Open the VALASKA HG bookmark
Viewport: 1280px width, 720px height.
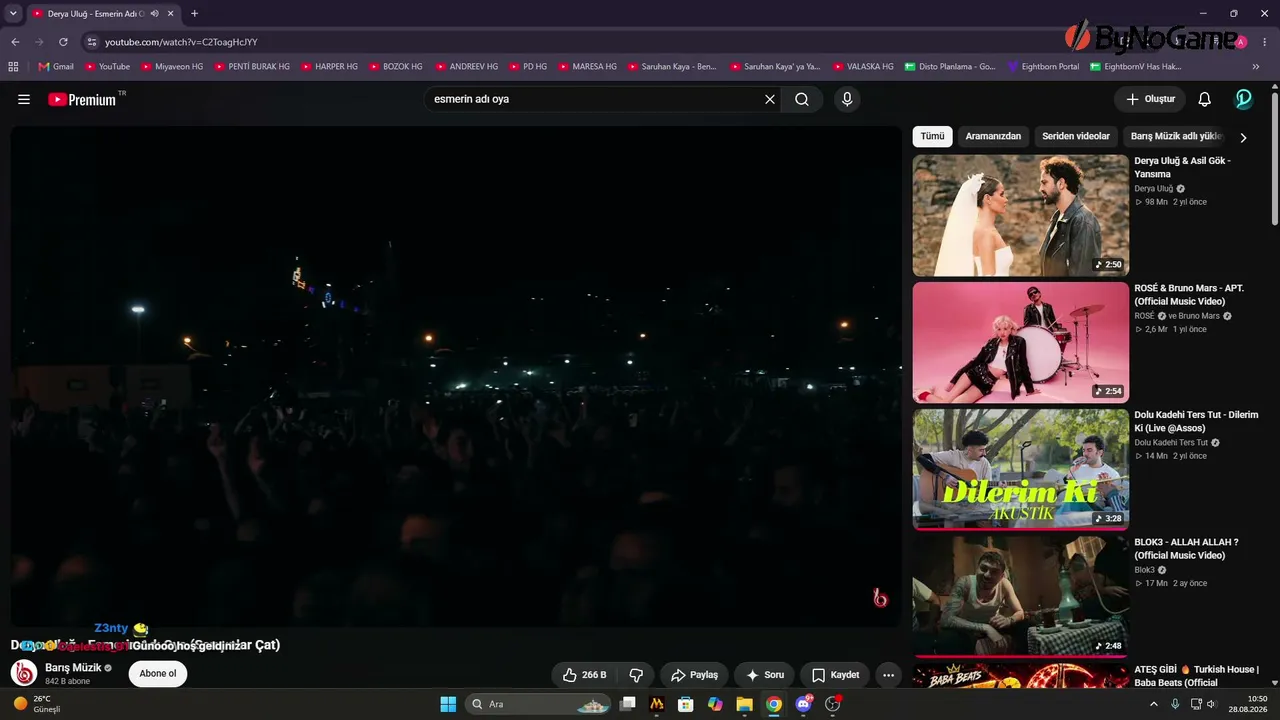[862, 67]
